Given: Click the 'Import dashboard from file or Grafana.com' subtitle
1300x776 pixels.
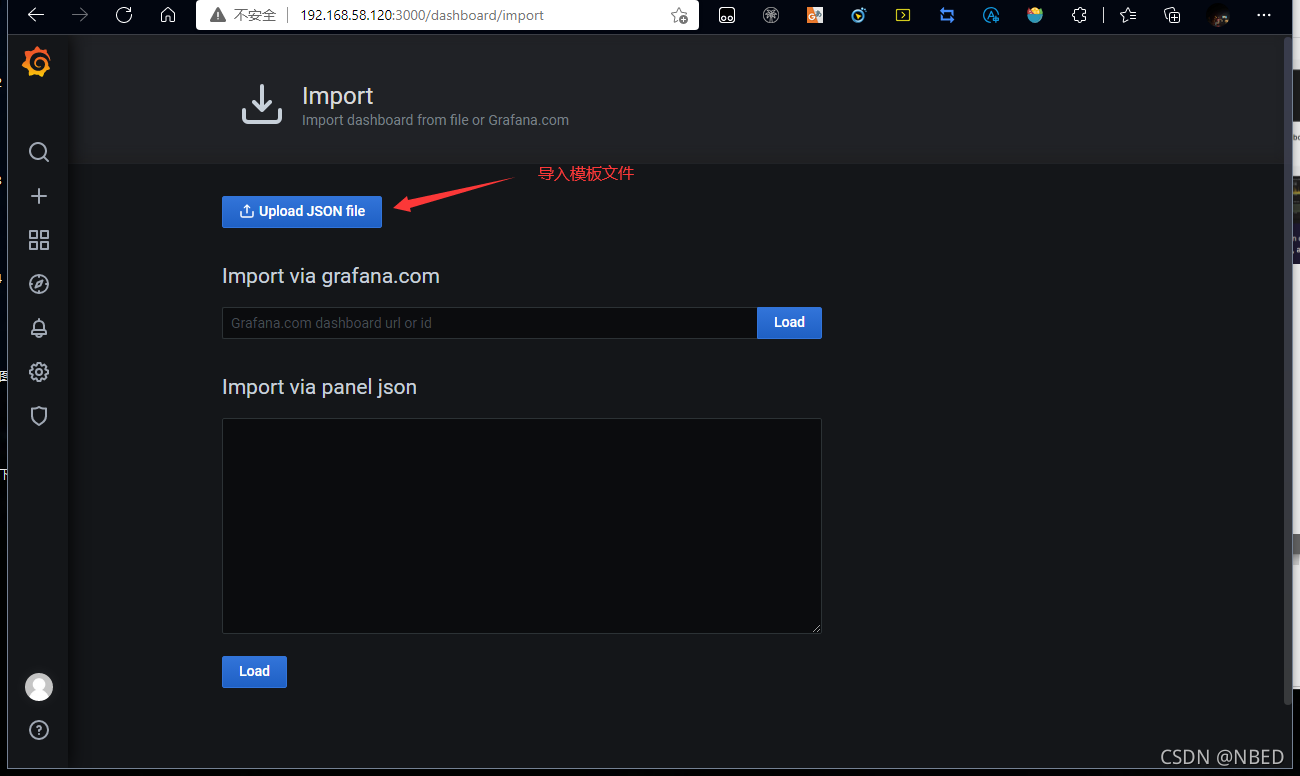Looking at the screenshot, I should tap(435, 120).
